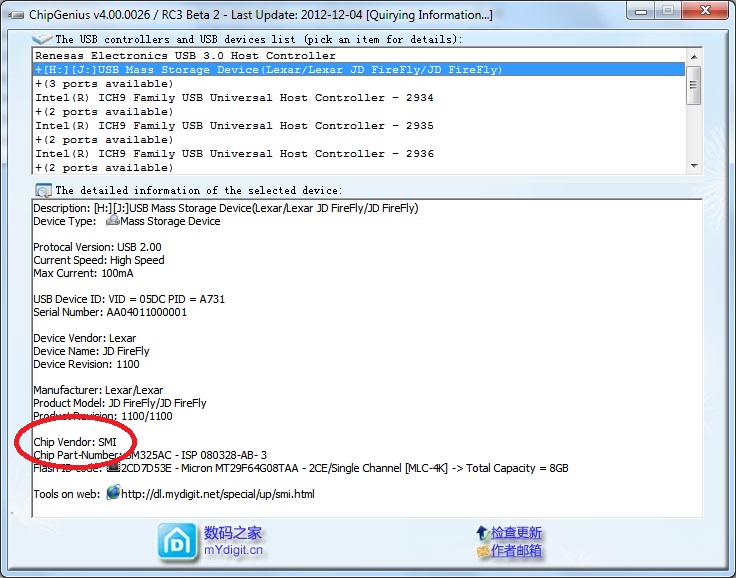Click the Serial Number AA04011000001 line
The height and width of the screenshot is (578, 736).
pyautogui.click(x=110, y=312)
